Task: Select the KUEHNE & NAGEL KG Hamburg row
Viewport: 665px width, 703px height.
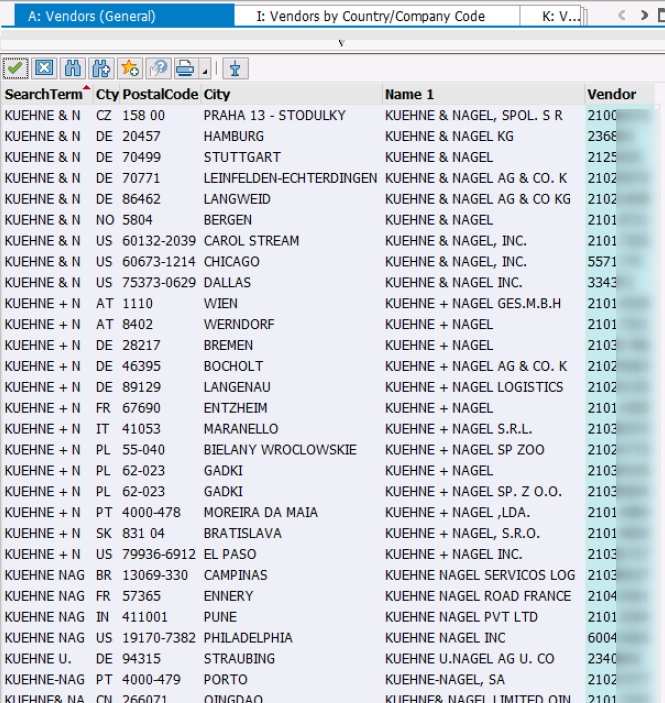Action: (x=300, y=136)
